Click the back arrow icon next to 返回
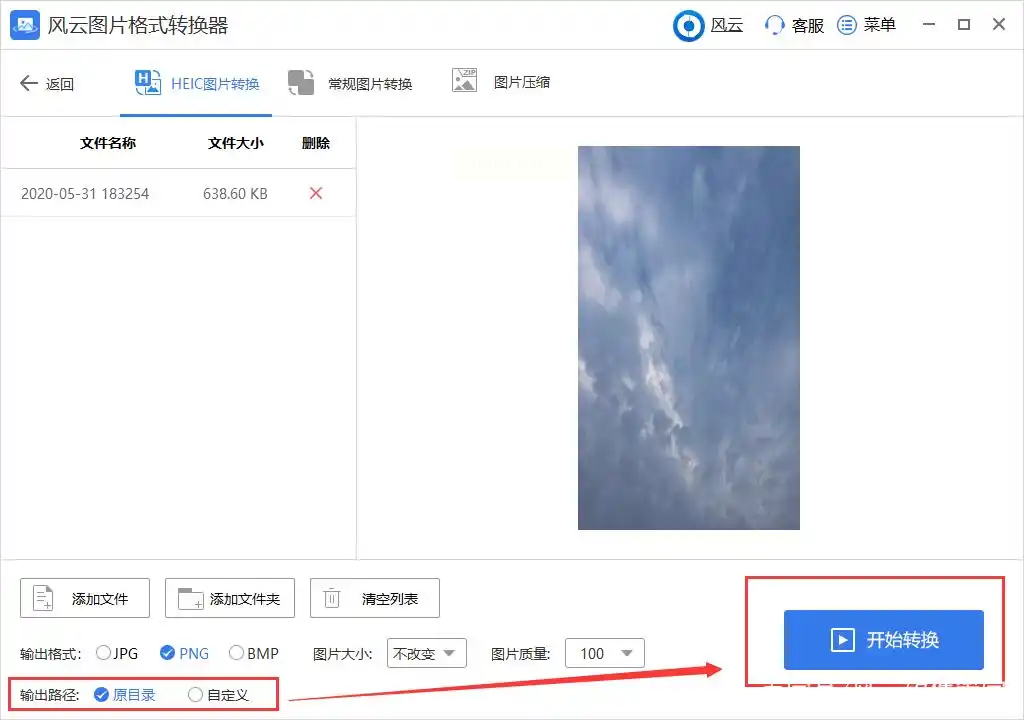Screen dimensions: 1024x720 [29, 83]
